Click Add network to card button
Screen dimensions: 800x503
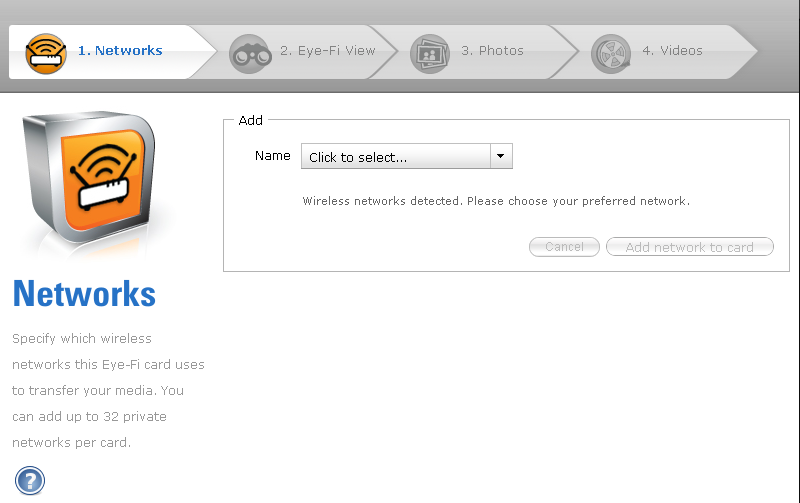pyautogui.click(x=690, y=247)
